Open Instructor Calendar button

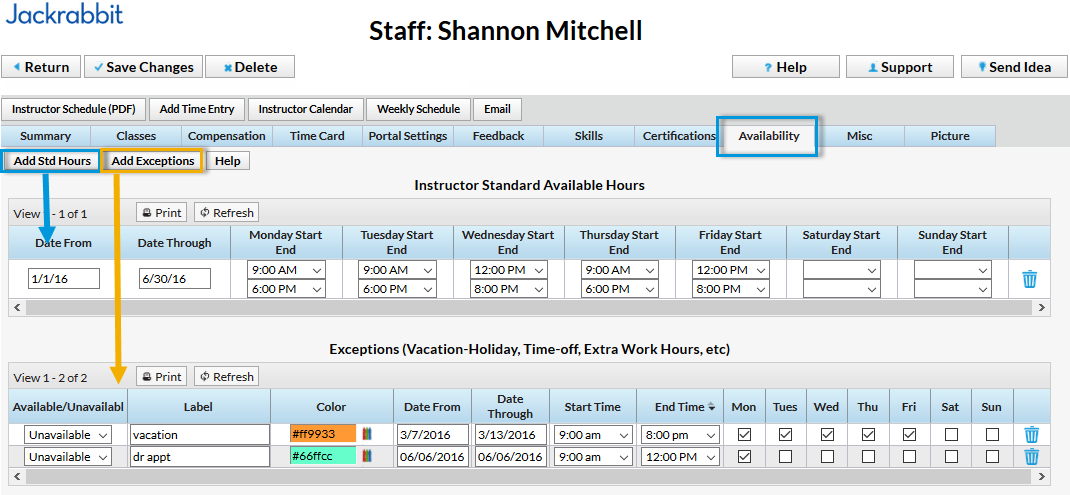[x=306, y=109]
